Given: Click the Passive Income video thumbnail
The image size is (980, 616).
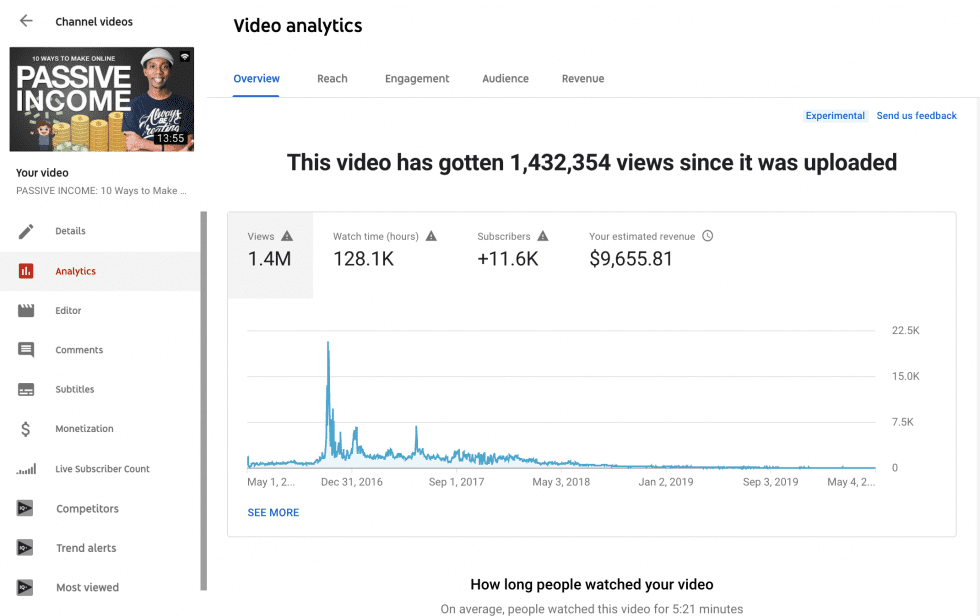Looking at the screenshot, I should point(101,98).
